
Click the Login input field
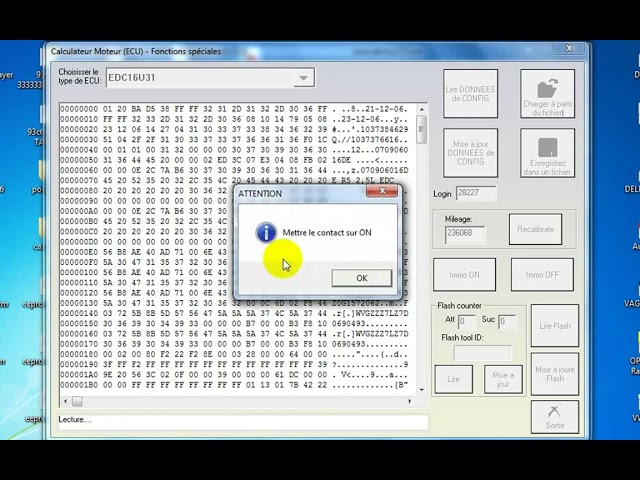pyautogui.click(x=476, y=193)
